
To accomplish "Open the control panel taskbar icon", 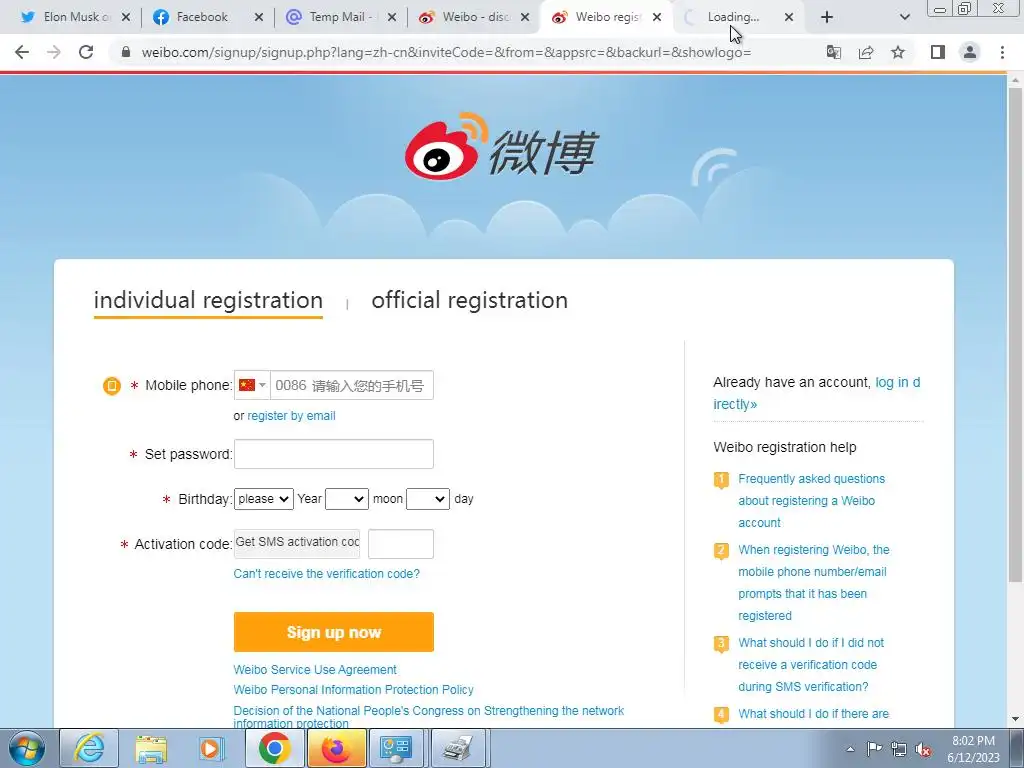I will (x=396, y=748).
